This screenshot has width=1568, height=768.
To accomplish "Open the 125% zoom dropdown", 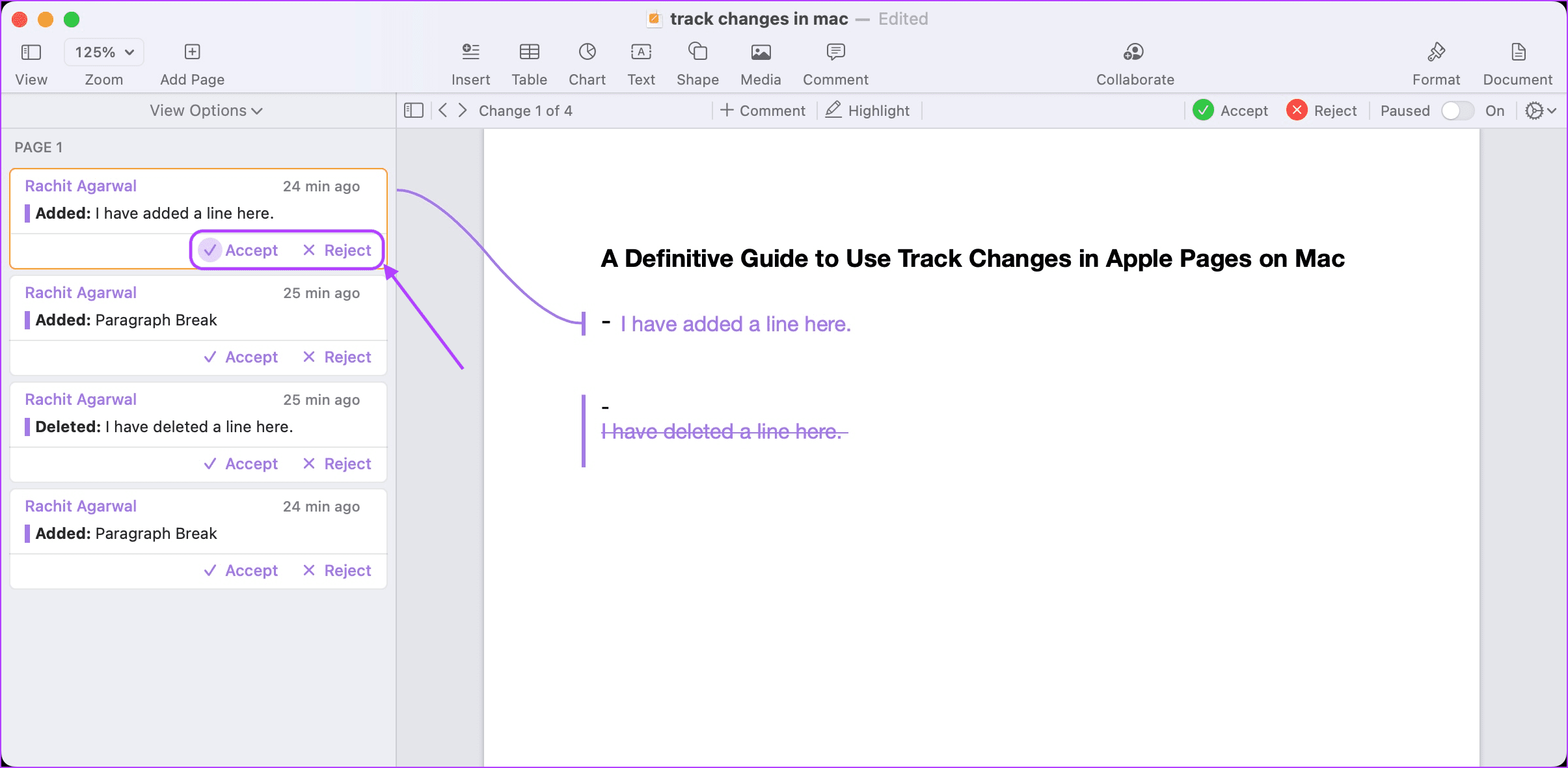I will 104,52.
